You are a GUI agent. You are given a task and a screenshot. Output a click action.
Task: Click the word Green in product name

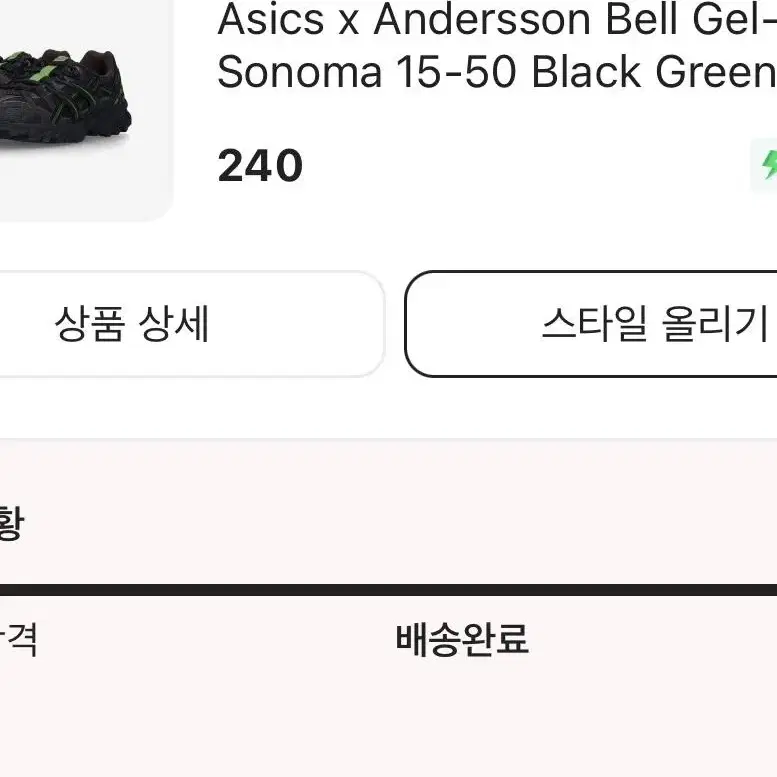(716, 72)
